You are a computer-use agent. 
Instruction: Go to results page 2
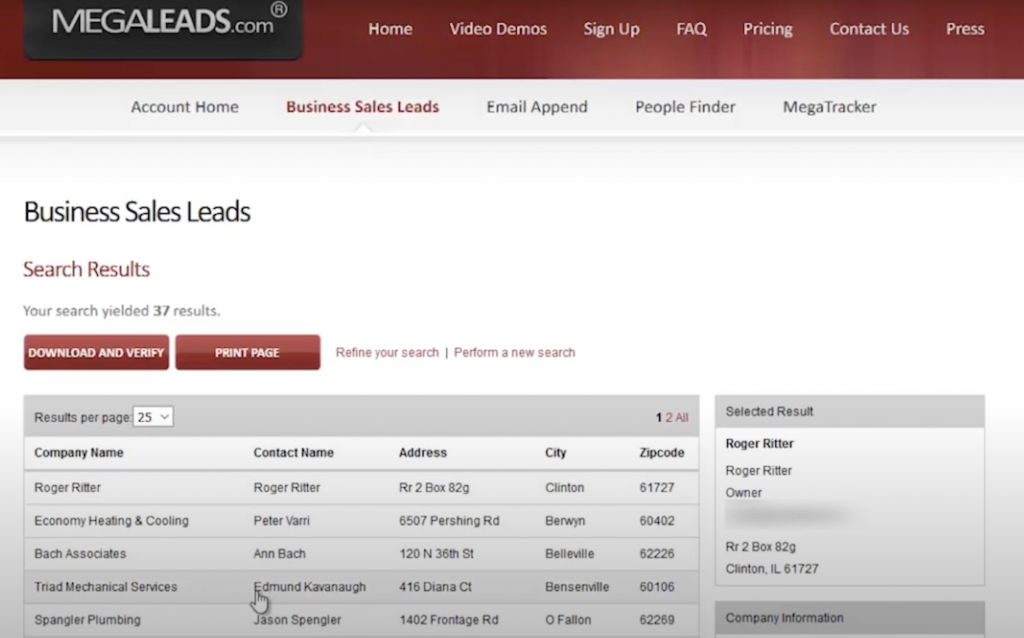[669, 417]
